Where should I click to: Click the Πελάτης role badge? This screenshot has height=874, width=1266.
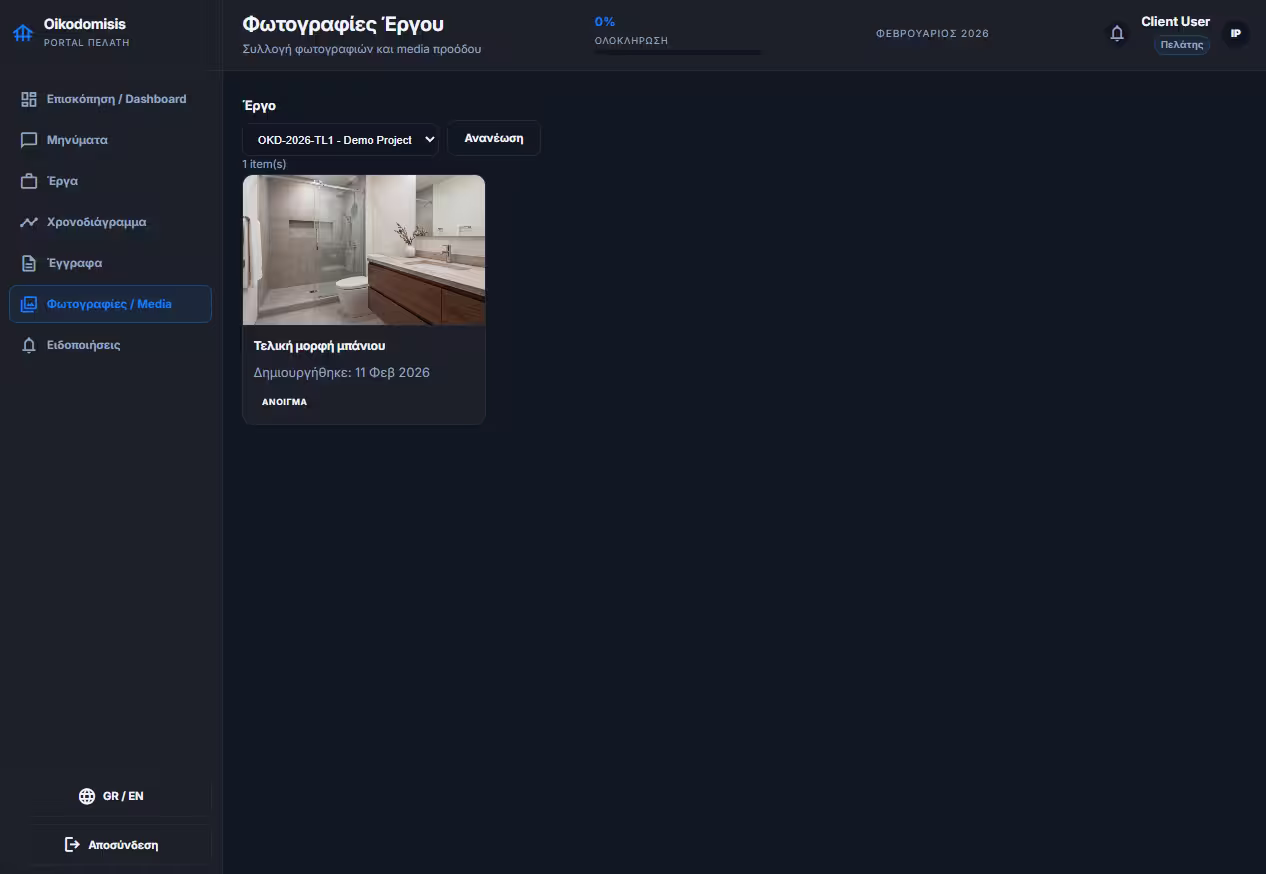(x=1181, y=44)
